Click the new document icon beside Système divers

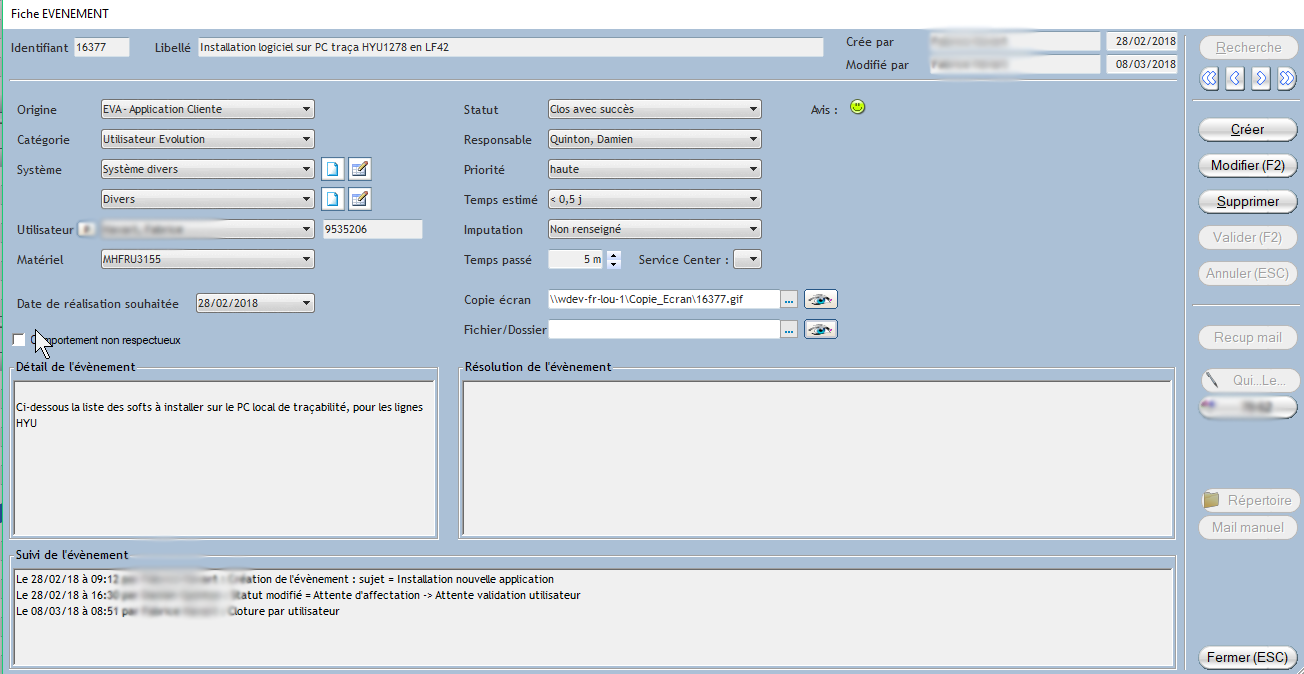pyautogui.click(x=332, y=170)
